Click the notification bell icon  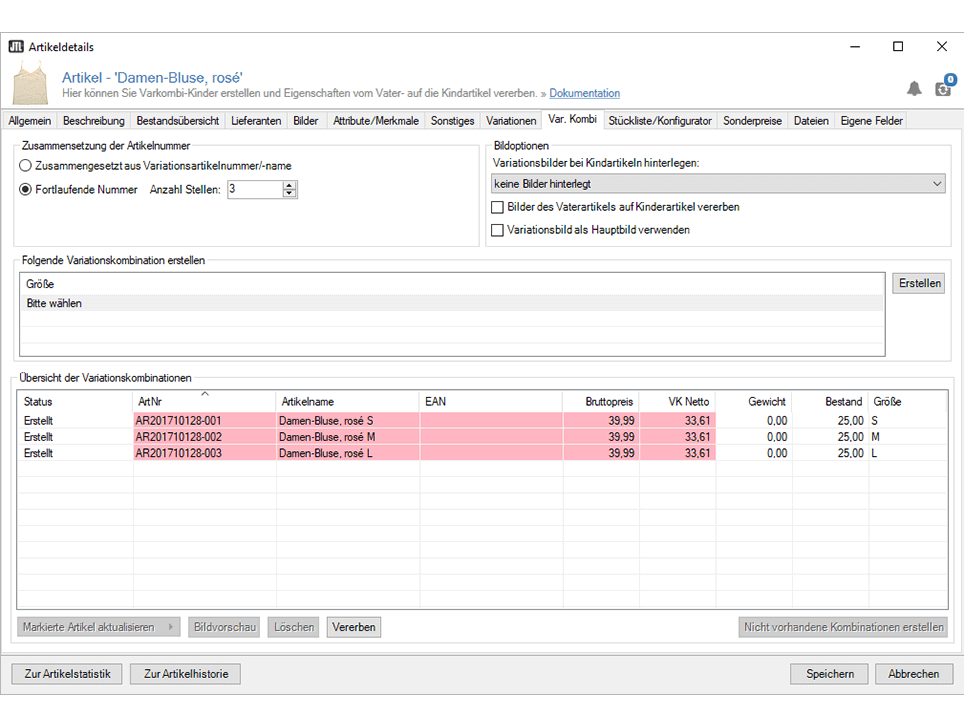pos(914,89)
